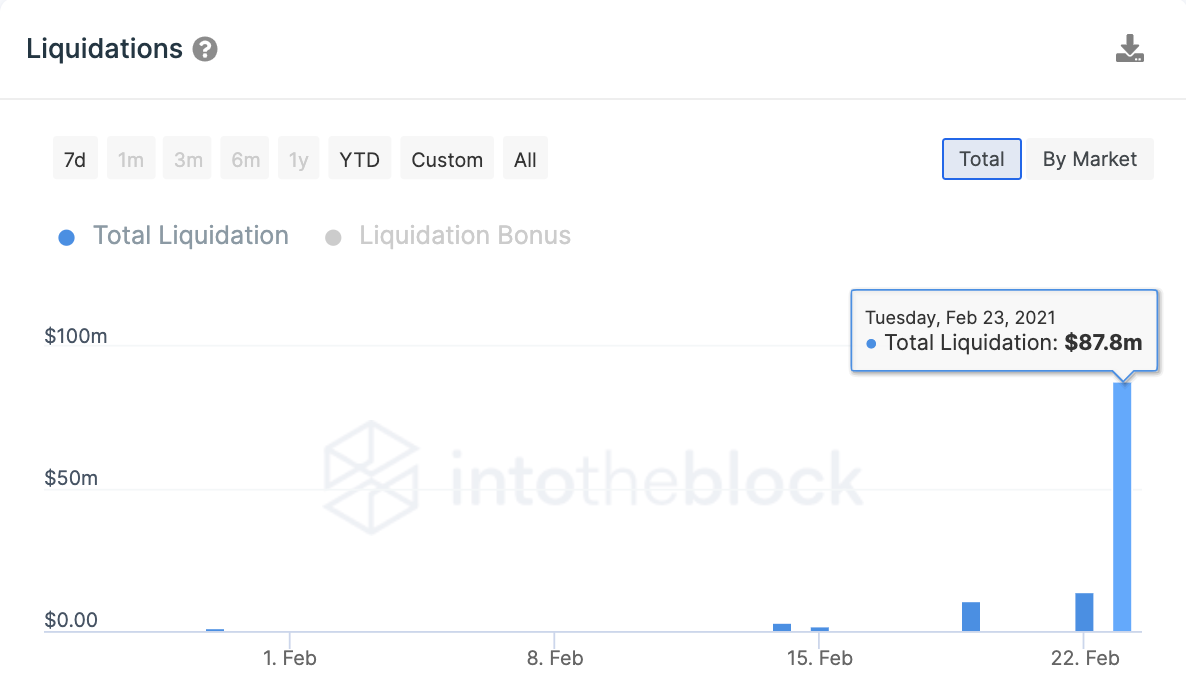Select the 6m time range
This screenshot has height=674, width=1186.
(x=245, y=159)
